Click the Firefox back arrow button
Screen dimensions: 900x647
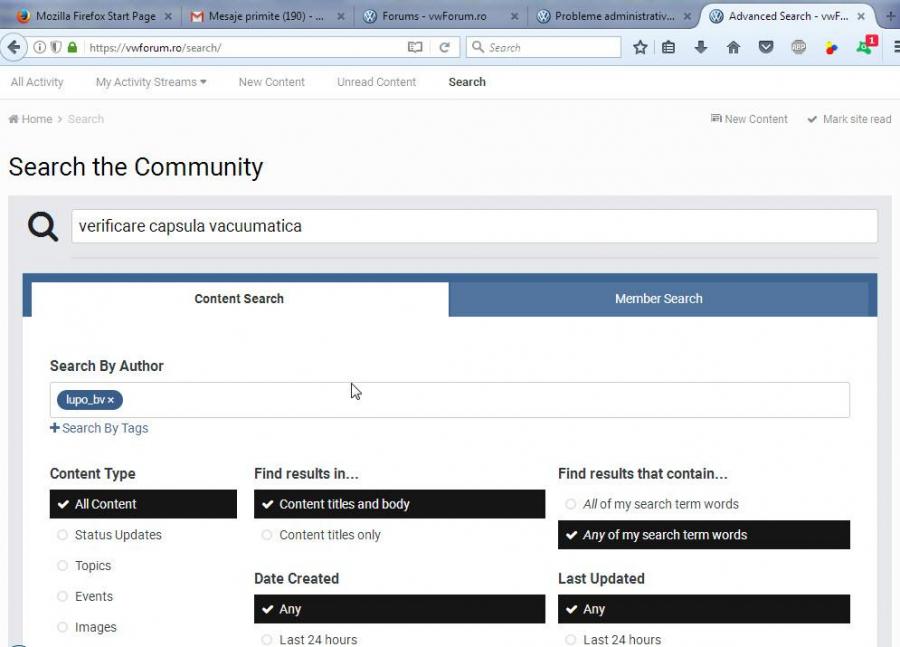14,47
